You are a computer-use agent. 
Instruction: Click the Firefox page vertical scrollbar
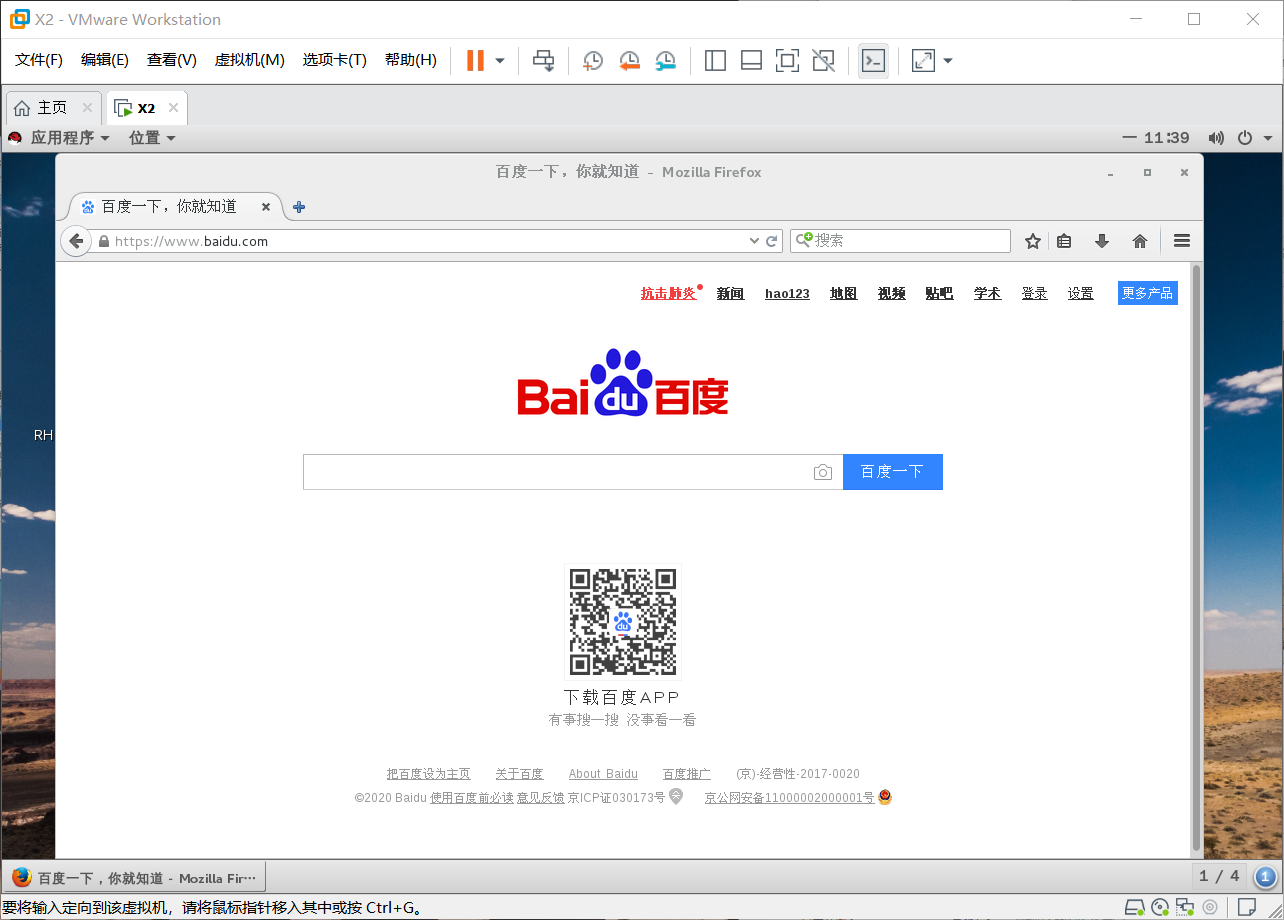[x=1196, y=558]
